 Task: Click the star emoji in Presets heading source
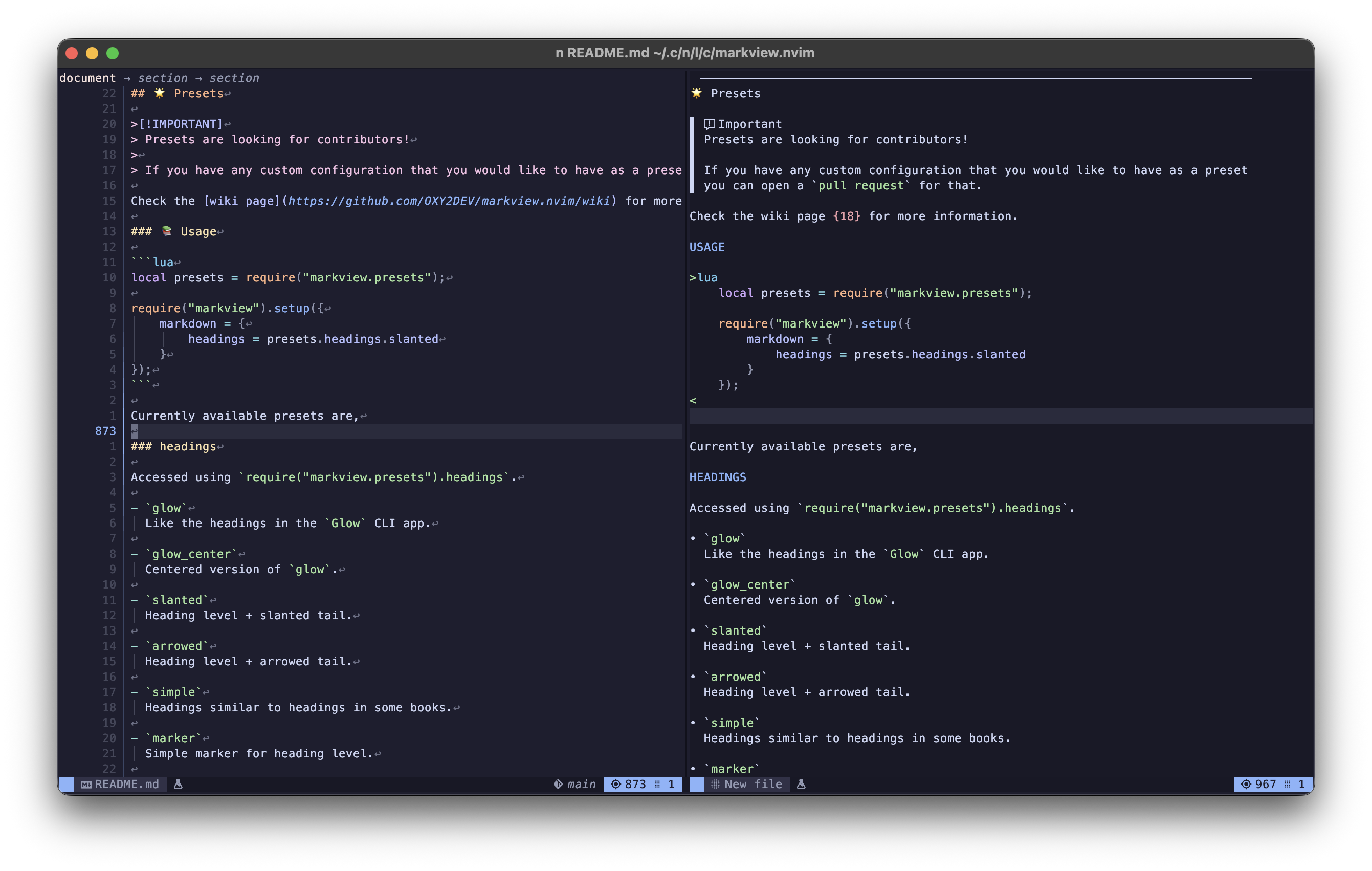[x=159, y=93]
